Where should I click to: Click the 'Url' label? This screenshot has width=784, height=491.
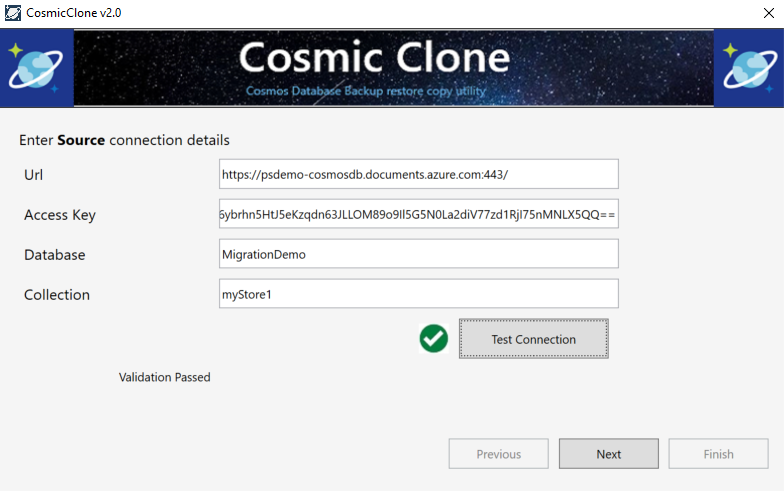(x=34, y=174)
